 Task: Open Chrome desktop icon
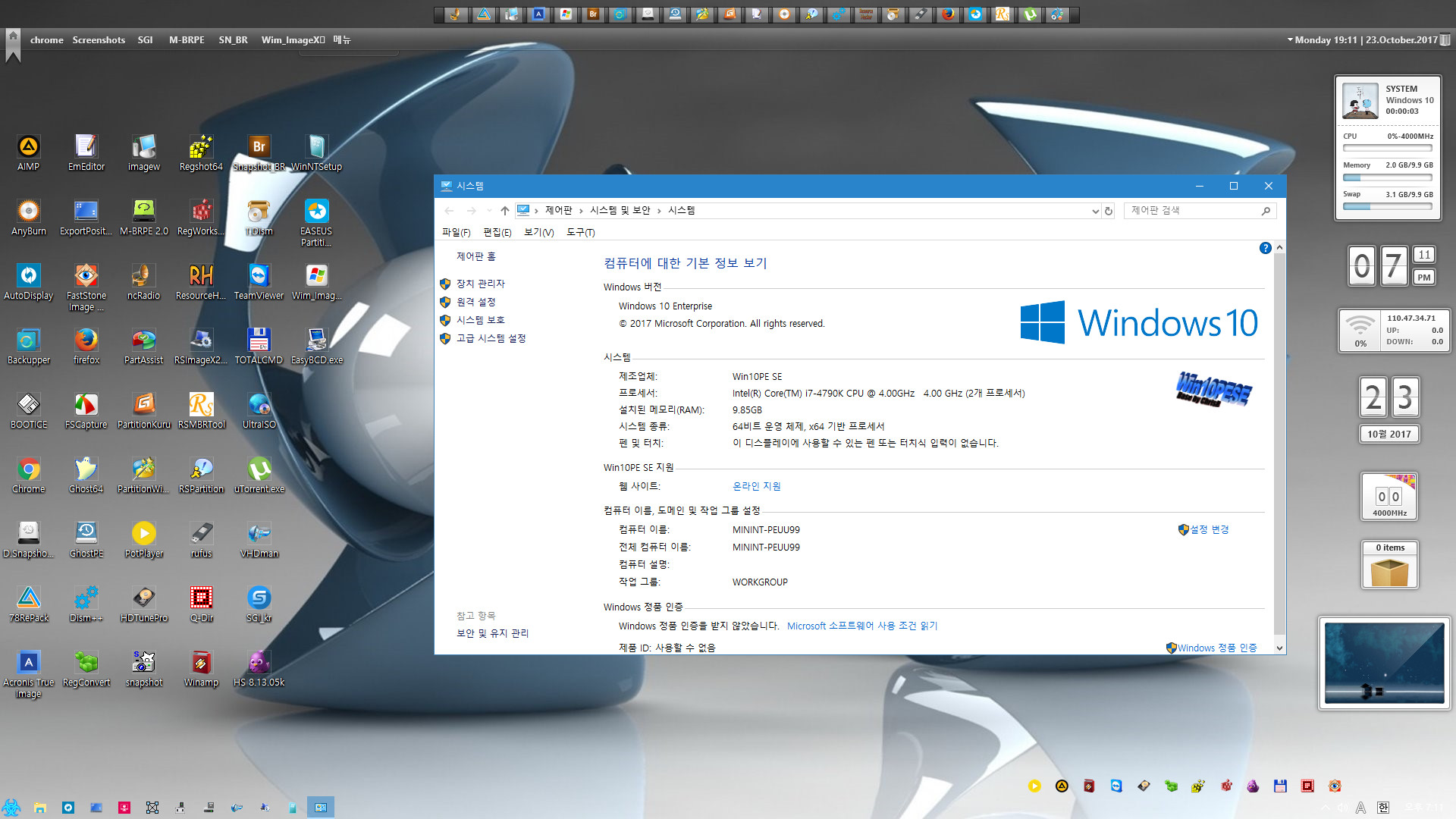tap(29, 474)
